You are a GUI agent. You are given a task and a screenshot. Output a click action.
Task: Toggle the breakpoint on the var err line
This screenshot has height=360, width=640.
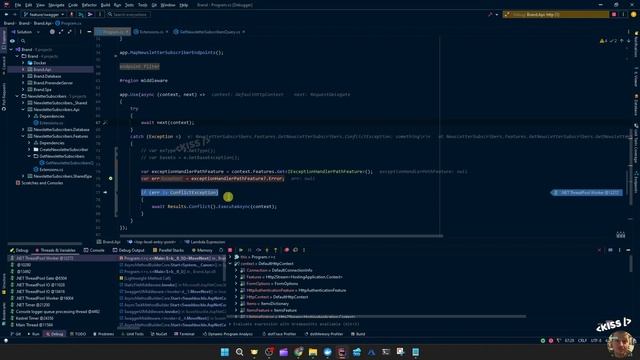pos(111,178)
